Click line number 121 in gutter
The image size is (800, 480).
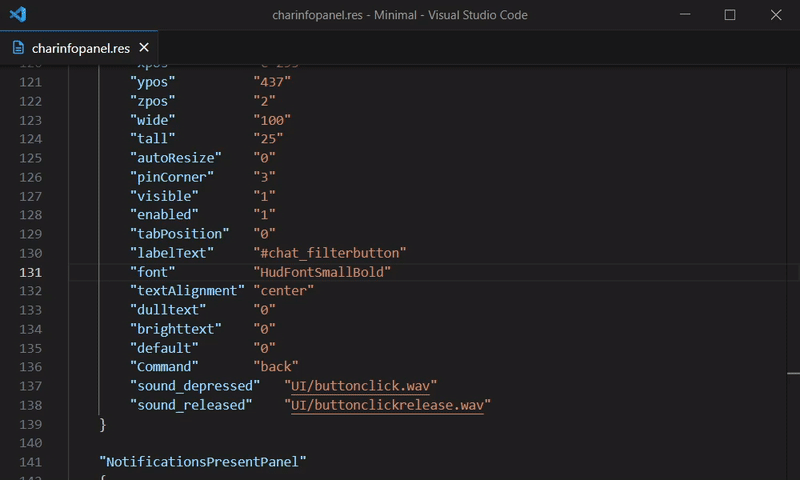tap(31, 82)
